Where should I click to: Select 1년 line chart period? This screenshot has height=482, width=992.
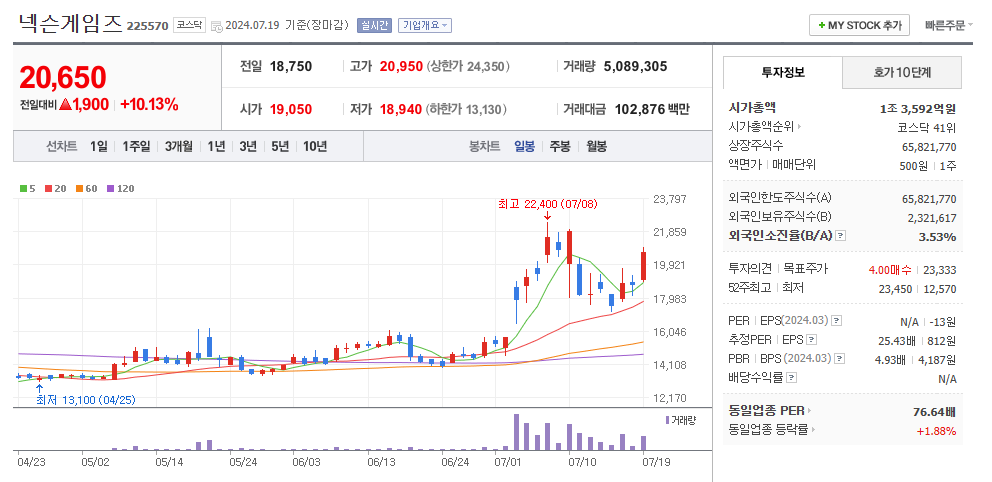(x=216, y=146)
